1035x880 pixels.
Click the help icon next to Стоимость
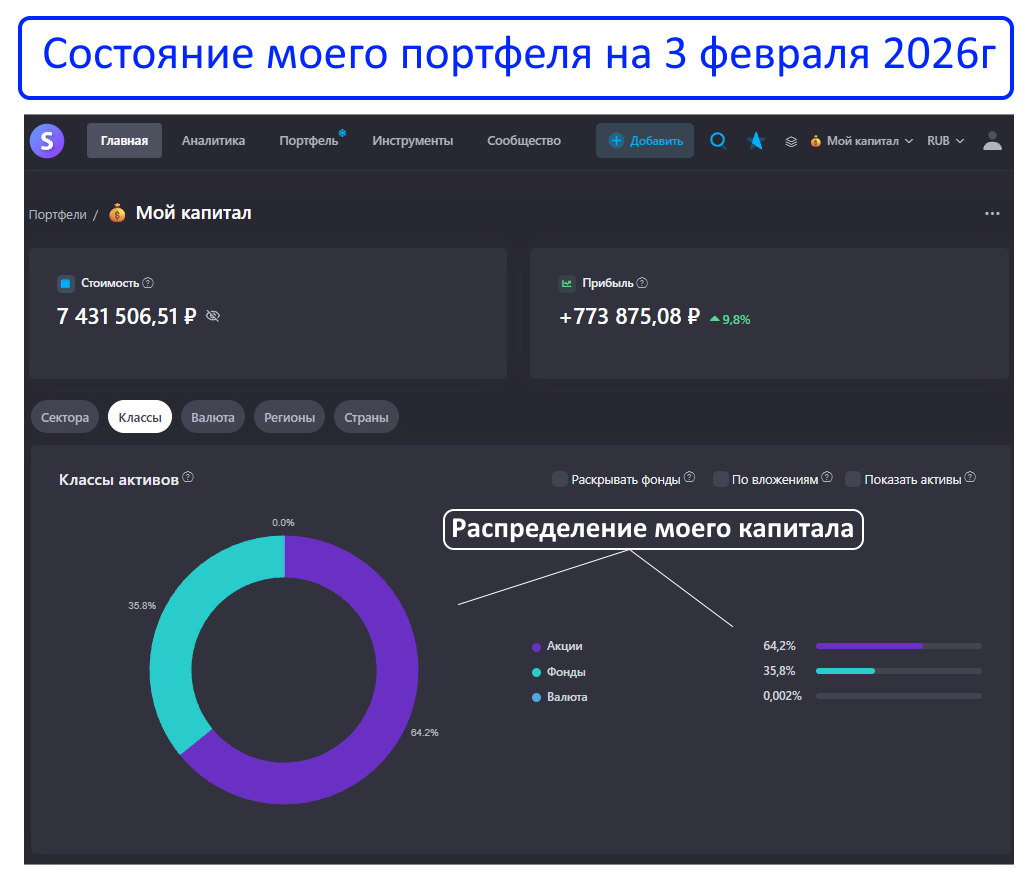coord(146,284)
